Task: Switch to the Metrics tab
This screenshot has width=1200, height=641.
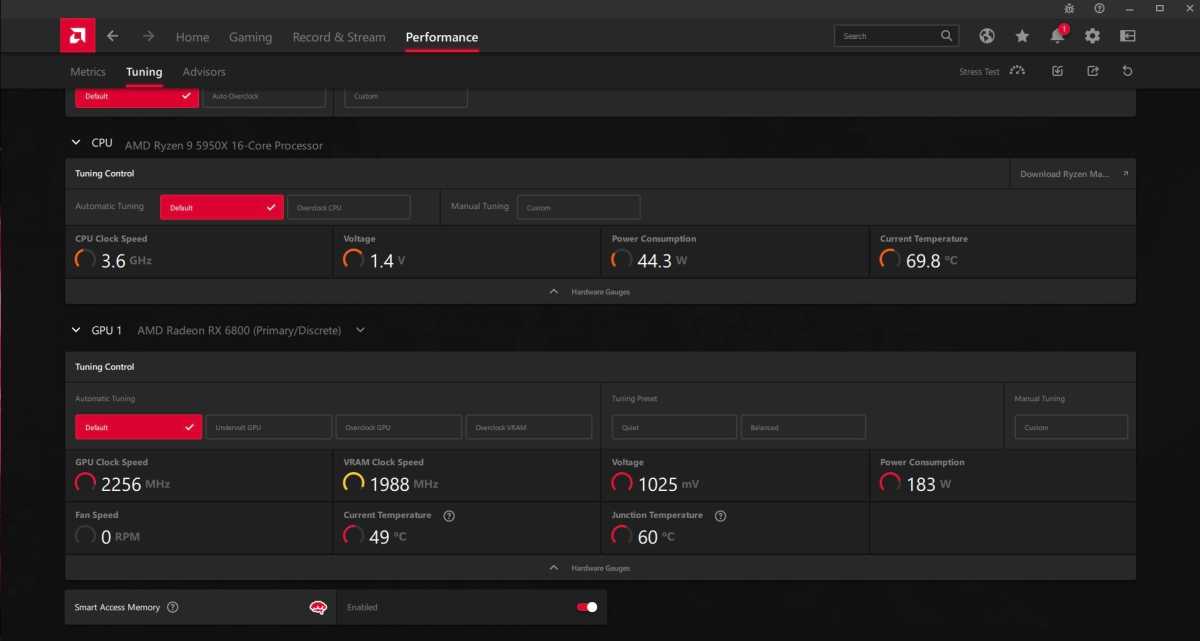Action: click(88, 72)
